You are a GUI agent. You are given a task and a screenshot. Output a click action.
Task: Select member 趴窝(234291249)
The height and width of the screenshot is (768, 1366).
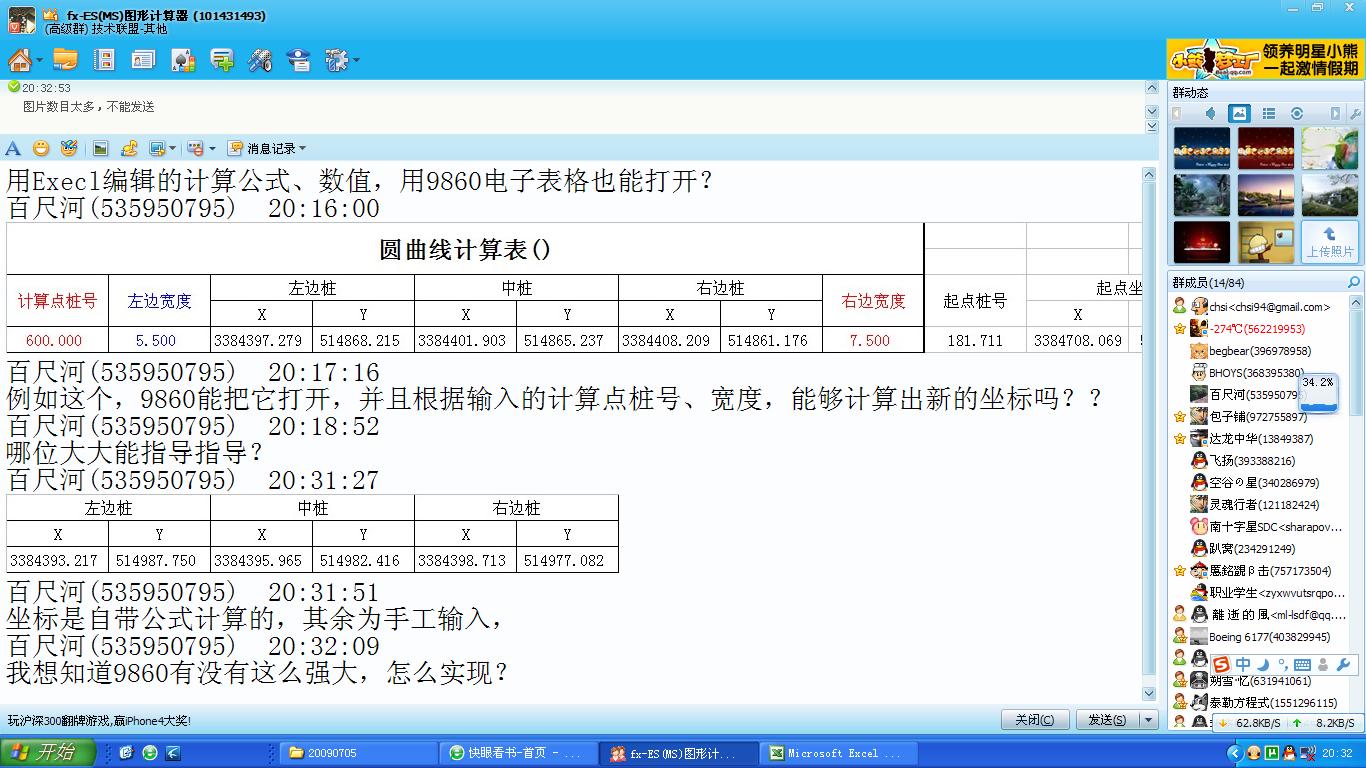click(x=1242, y=549)
